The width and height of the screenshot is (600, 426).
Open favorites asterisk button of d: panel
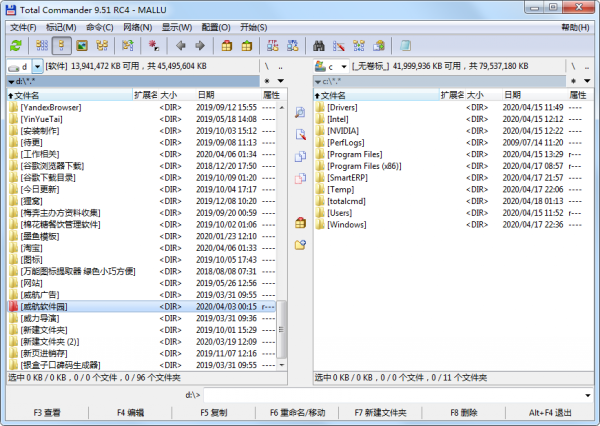click(267, 81)
